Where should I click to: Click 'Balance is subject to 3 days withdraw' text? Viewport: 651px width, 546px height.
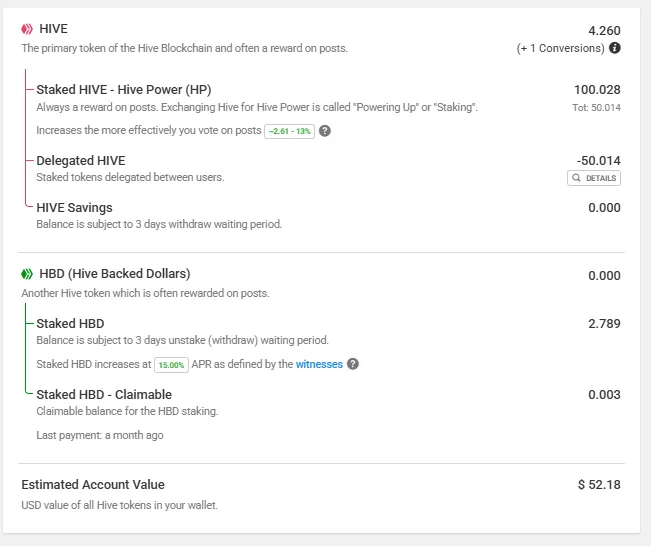click(159, 224)
